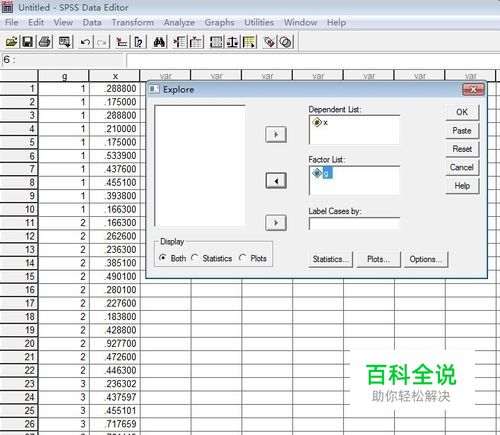Click the empty source variable list box

[200, 166]
